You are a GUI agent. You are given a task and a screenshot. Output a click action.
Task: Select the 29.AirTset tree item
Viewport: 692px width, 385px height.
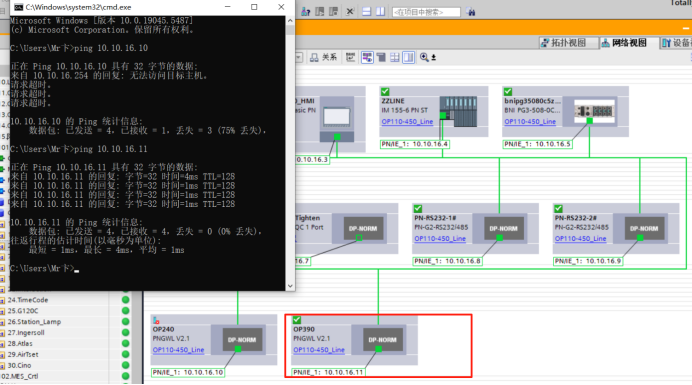[23, 355]
